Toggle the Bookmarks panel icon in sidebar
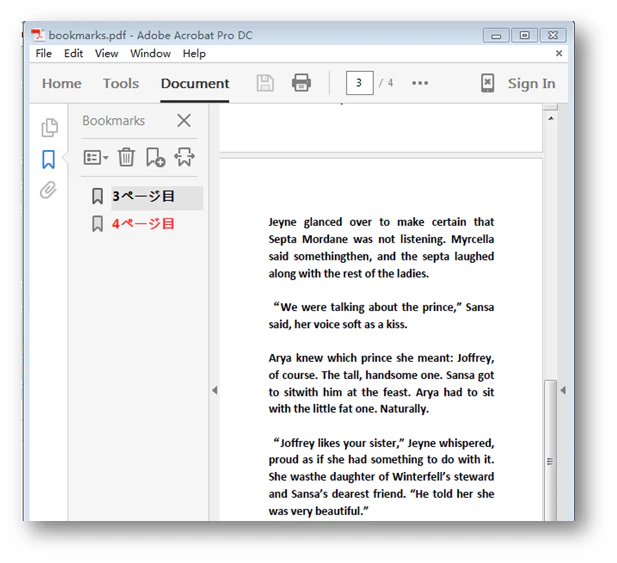Viewport: 617px width, 563px height. (48, 159)
